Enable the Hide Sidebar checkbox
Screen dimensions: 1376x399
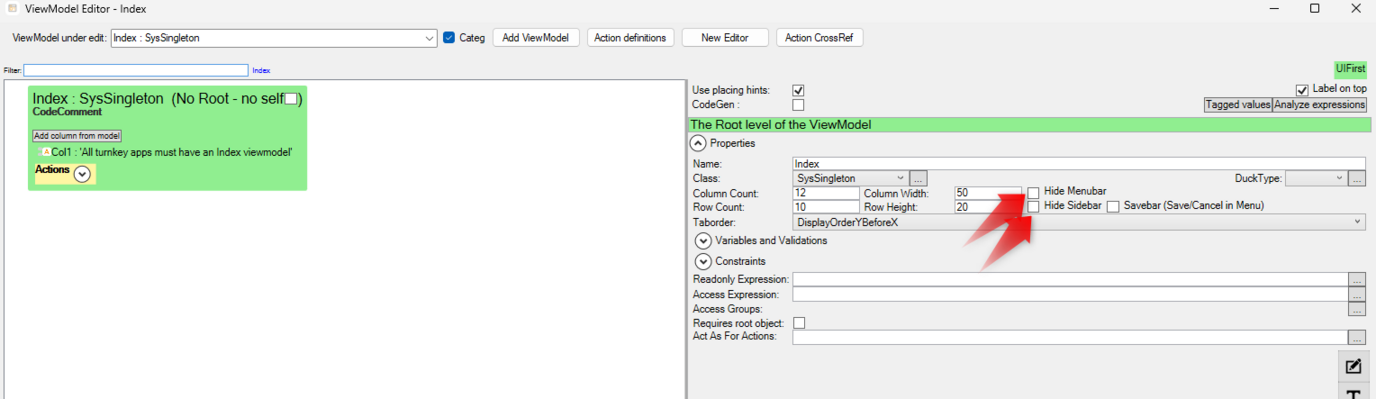[1034, 206]
